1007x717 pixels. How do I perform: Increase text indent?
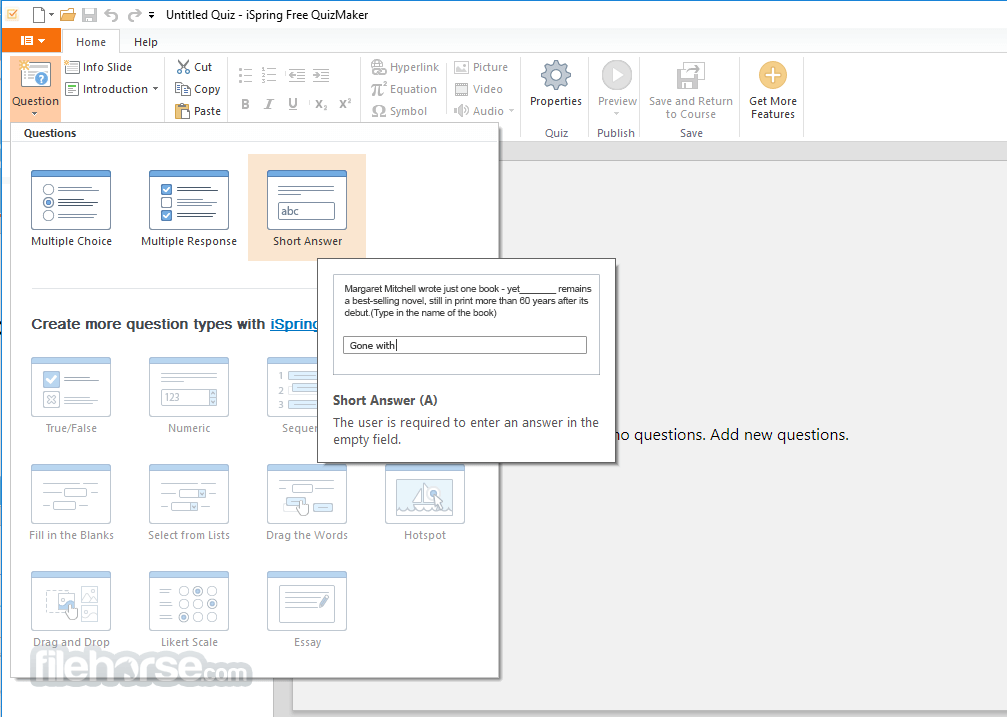coord(320,75)
